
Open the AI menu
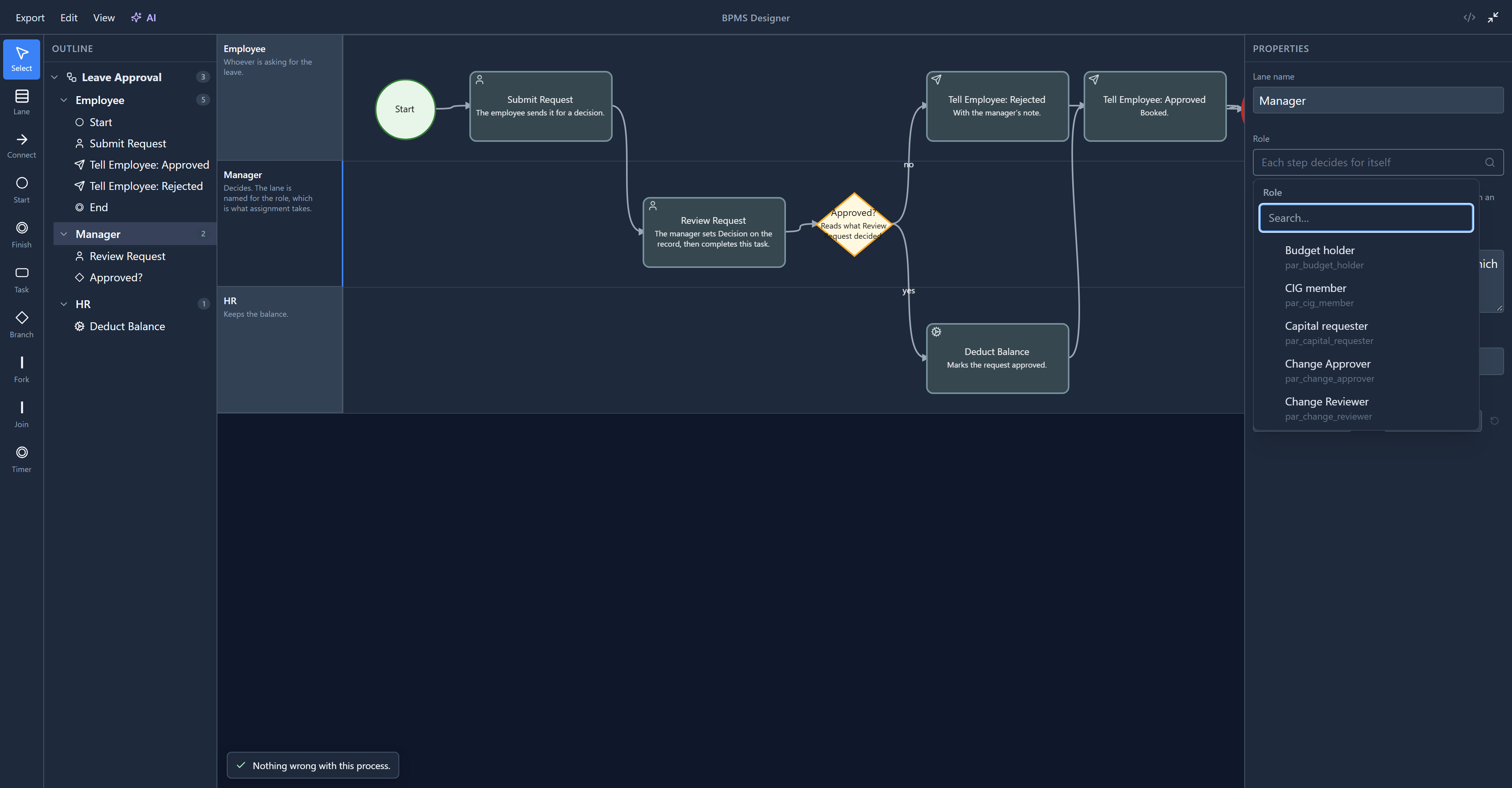click(x=144, y=18)
